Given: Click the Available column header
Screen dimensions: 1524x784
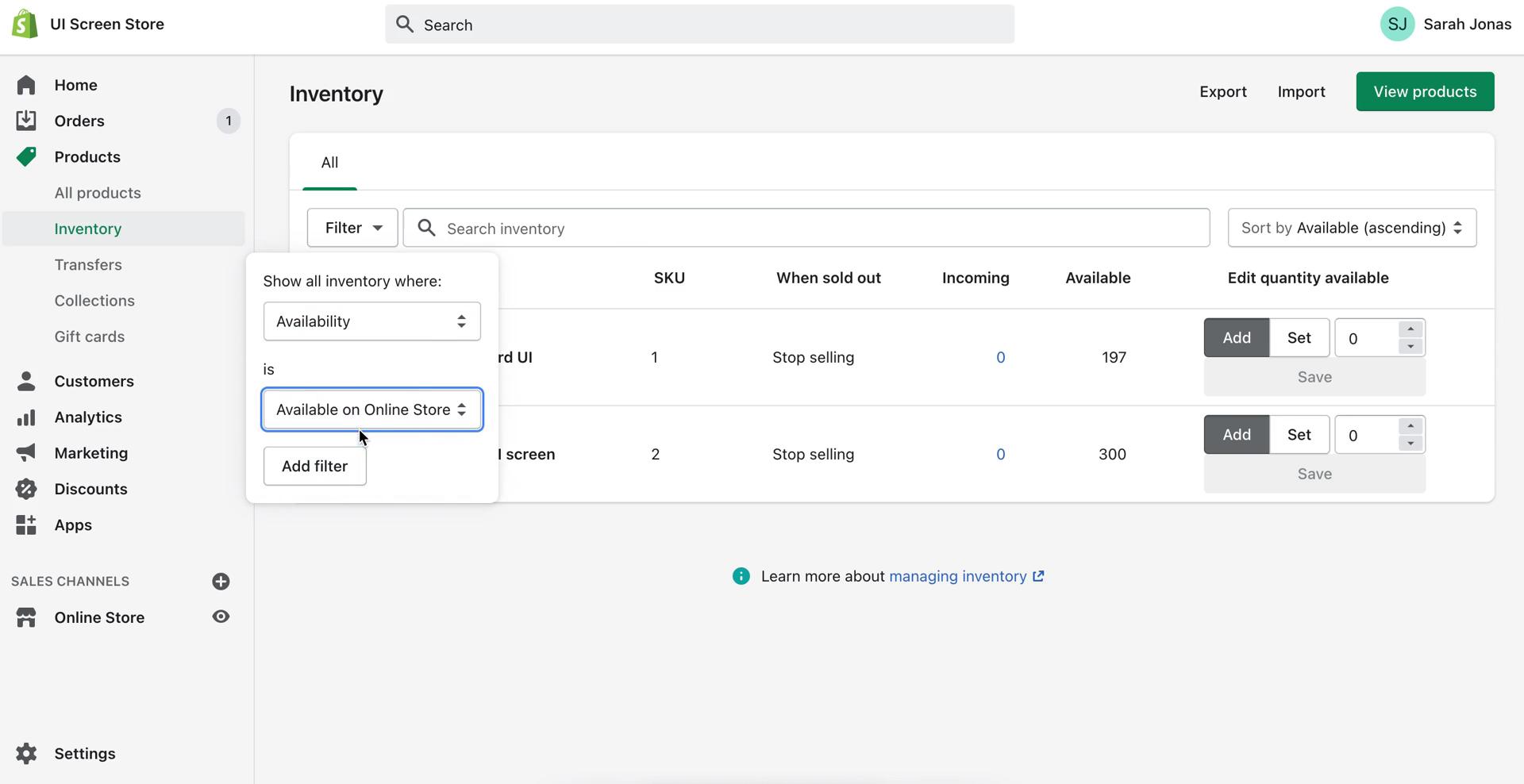Looking at the screenshot, I should [x=1098, y=278].
